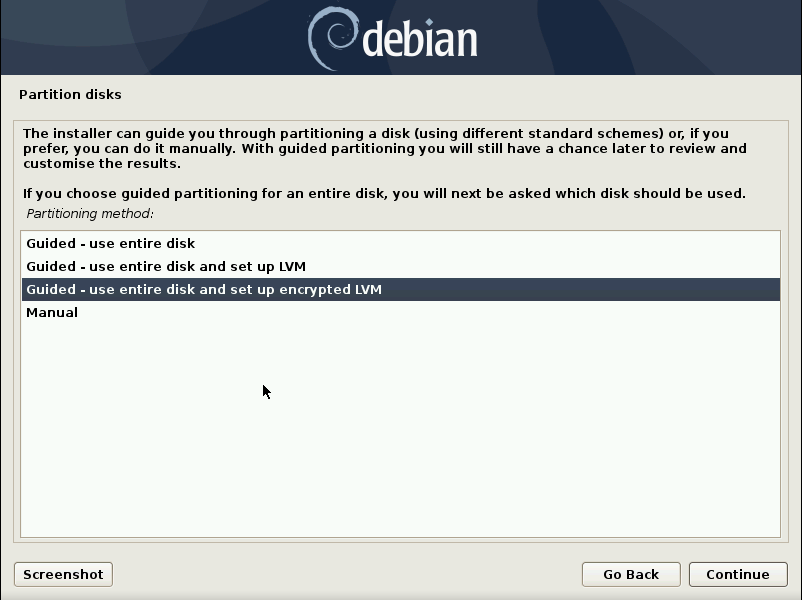Click the sentence starting "If you choose guided partitioning"

[384, 194]
